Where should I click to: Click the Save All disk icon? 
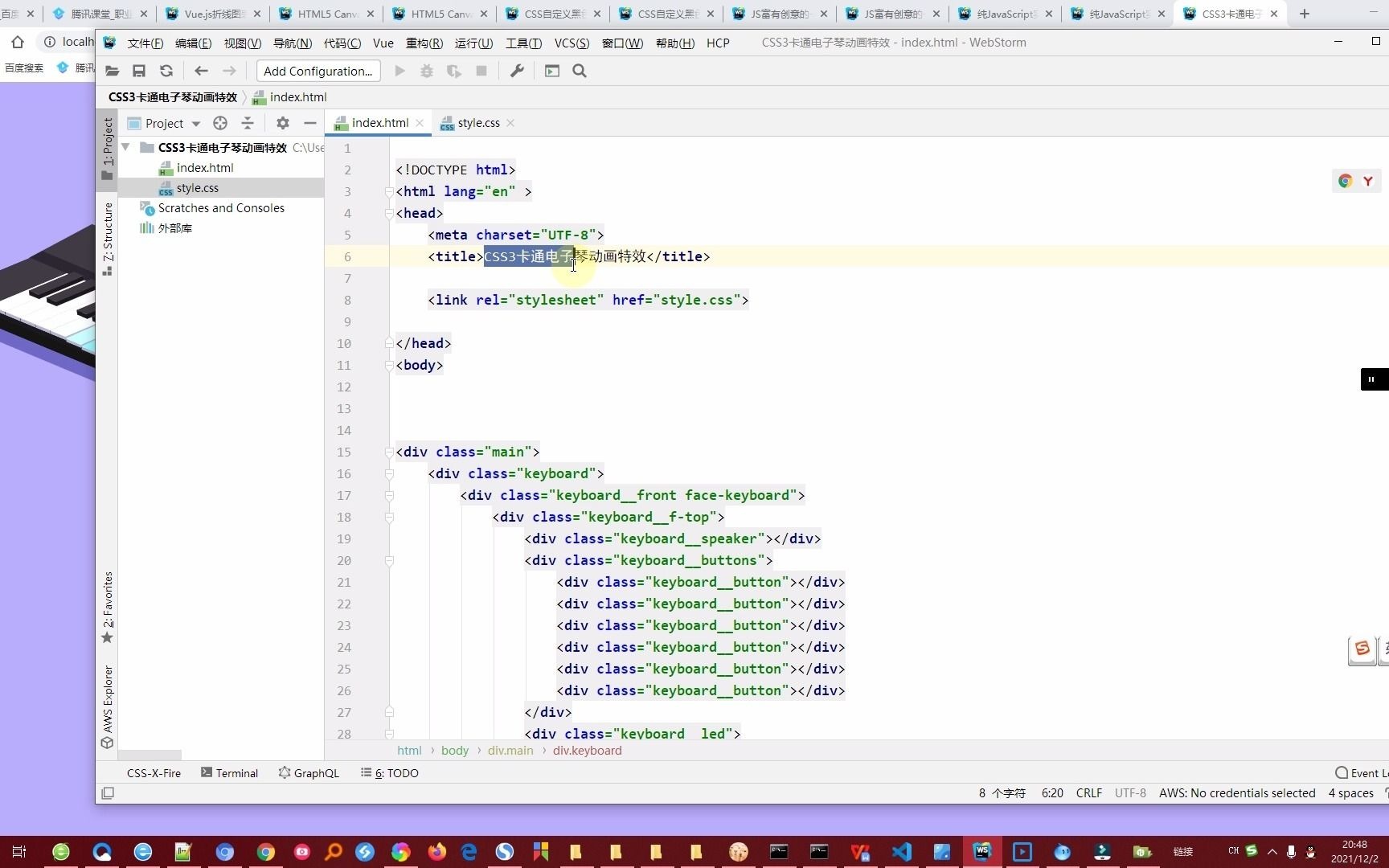(139, 71)
